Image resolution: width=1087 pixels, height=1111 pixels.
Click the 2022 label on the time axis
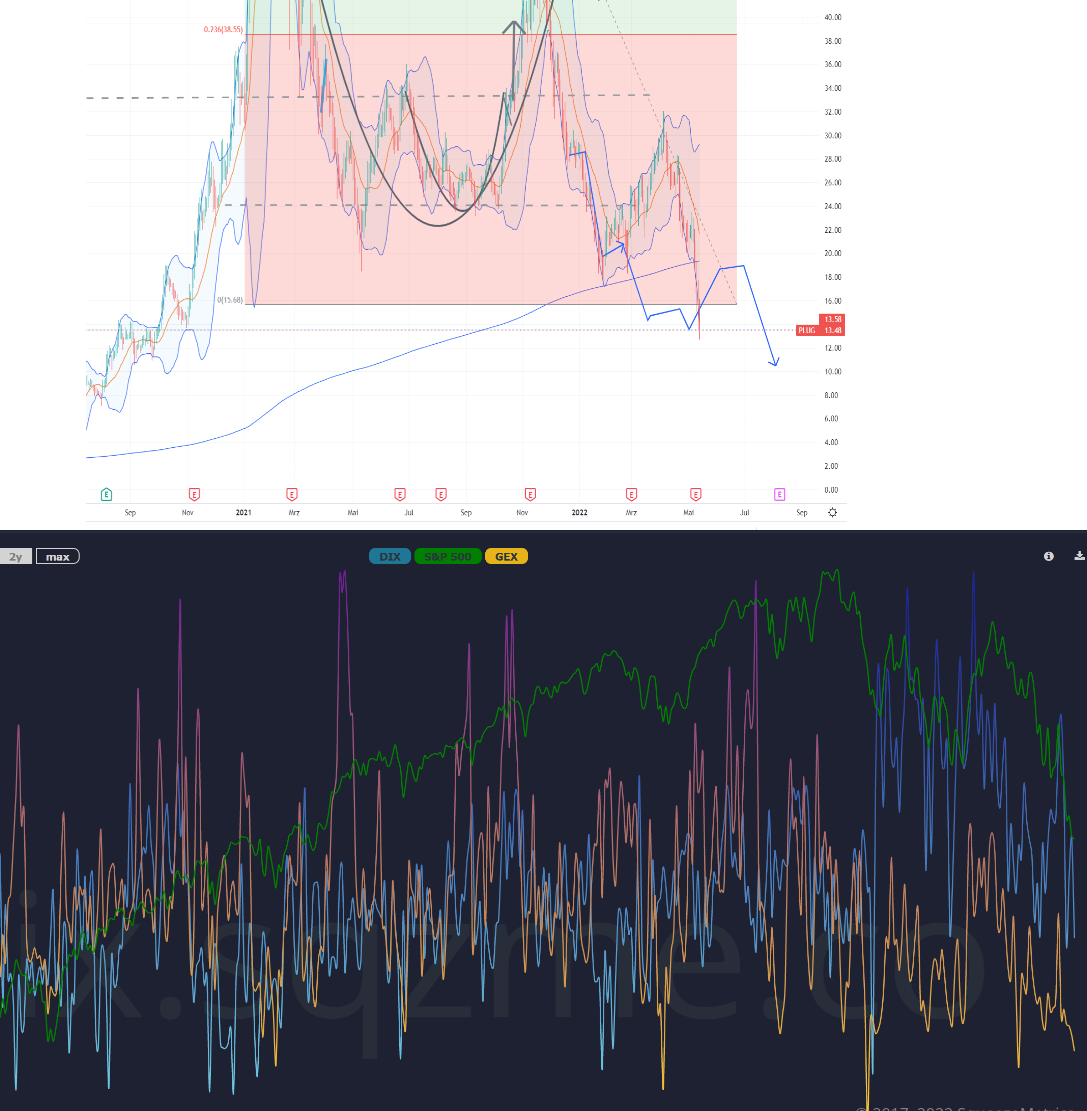click(580, 512)
